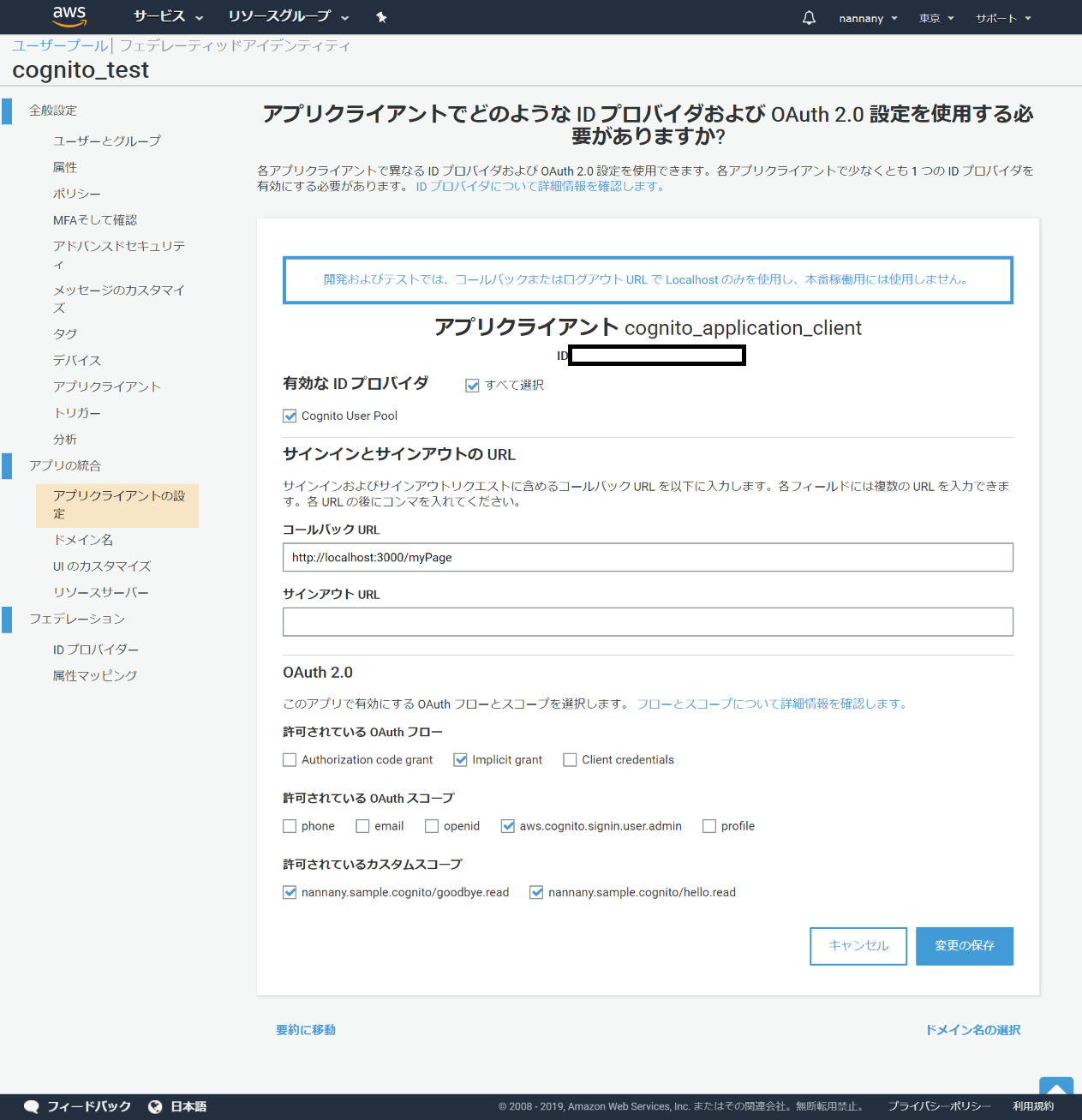Click the pin icon next to resource groups

tap(381, 17)
